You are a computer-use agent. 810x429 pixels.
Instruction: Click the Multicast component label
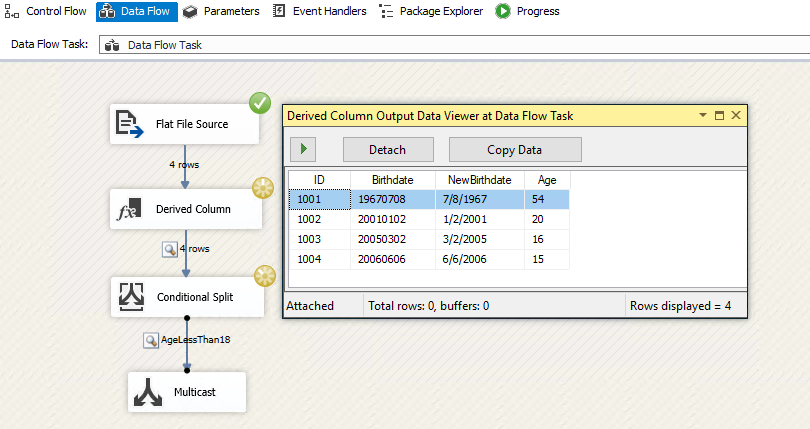(195, 392)
